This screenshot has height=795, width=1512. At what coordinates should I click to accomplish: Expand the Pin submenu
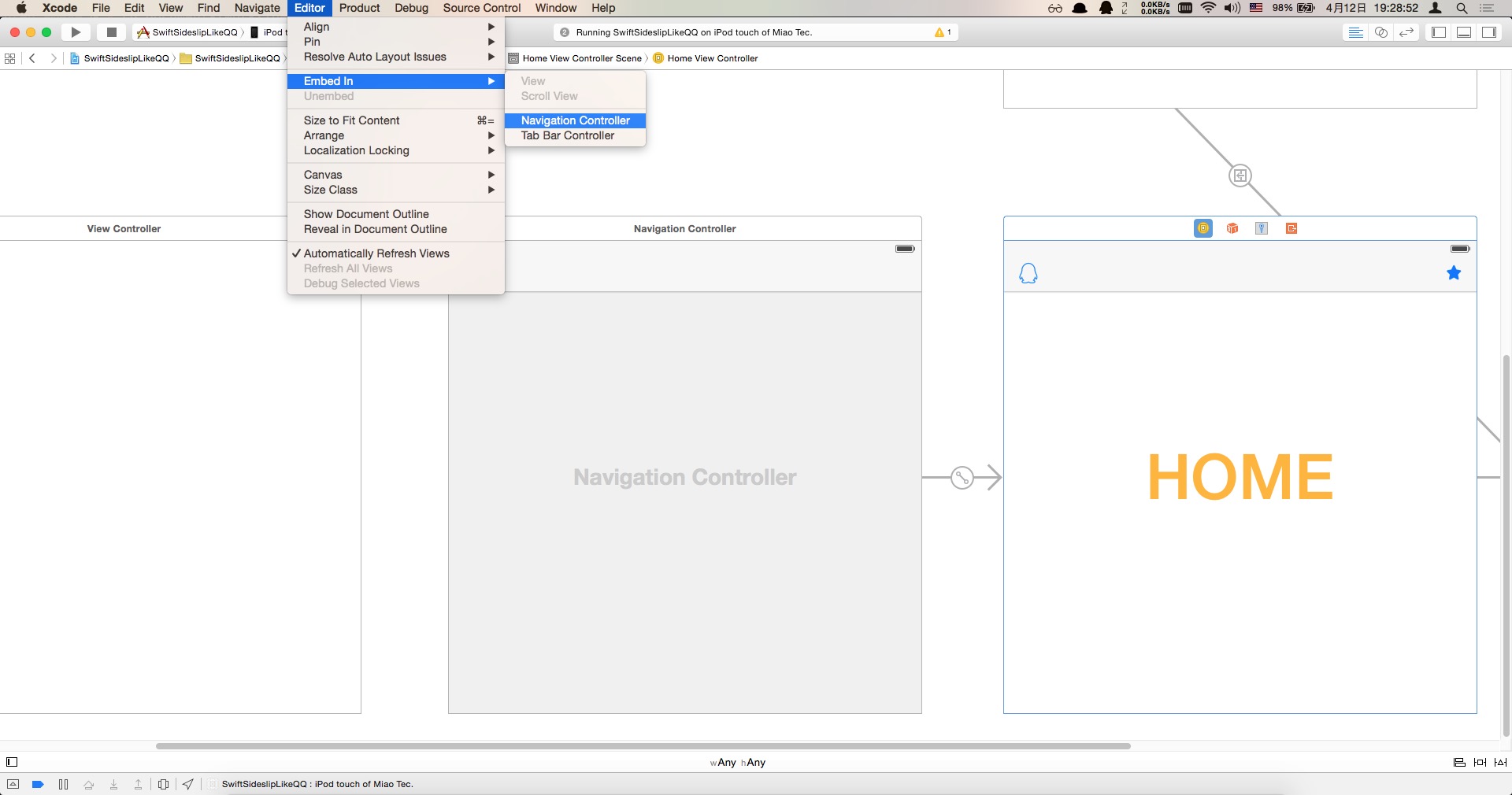[x=395, y=42]
